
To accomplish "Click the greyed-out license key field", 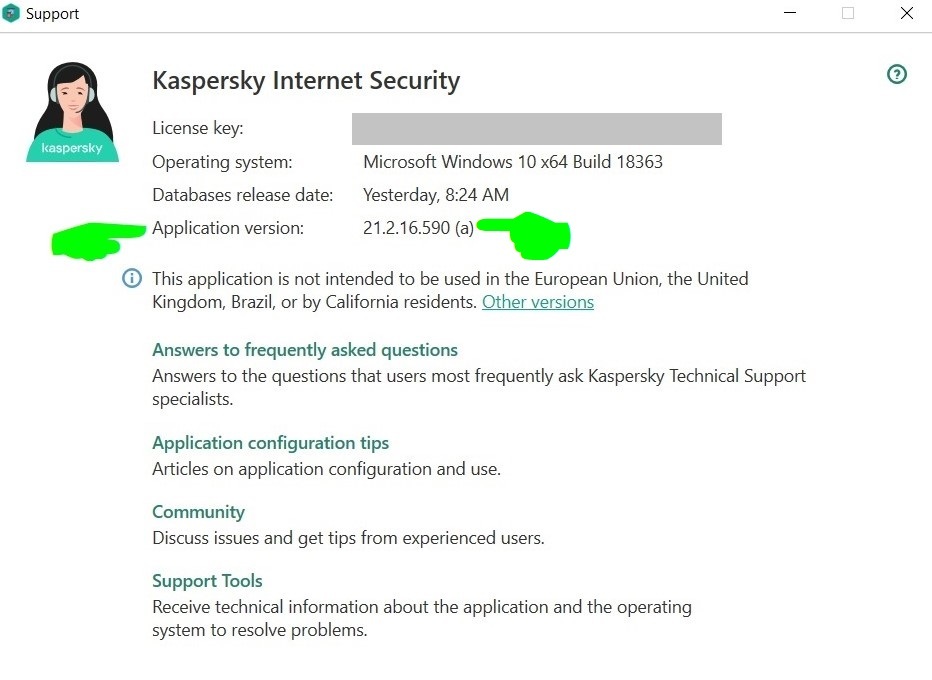I will [x=536, y=129].
